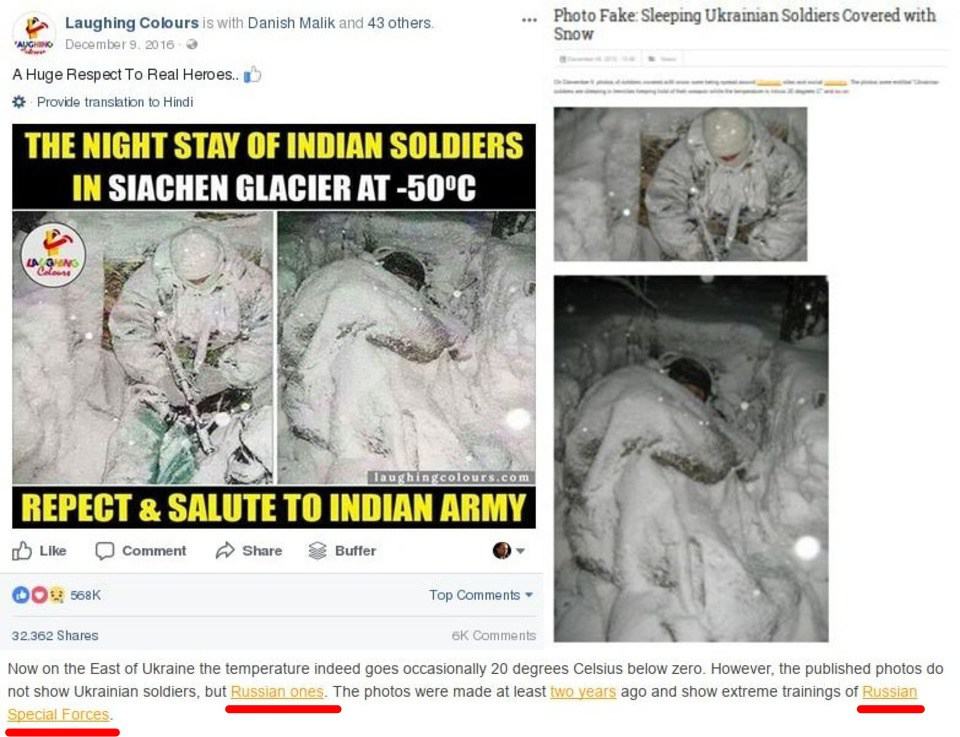Open the 6K Comments count
Screen dimensions: 960x737
pyautogui.click(x=493, y=635)
